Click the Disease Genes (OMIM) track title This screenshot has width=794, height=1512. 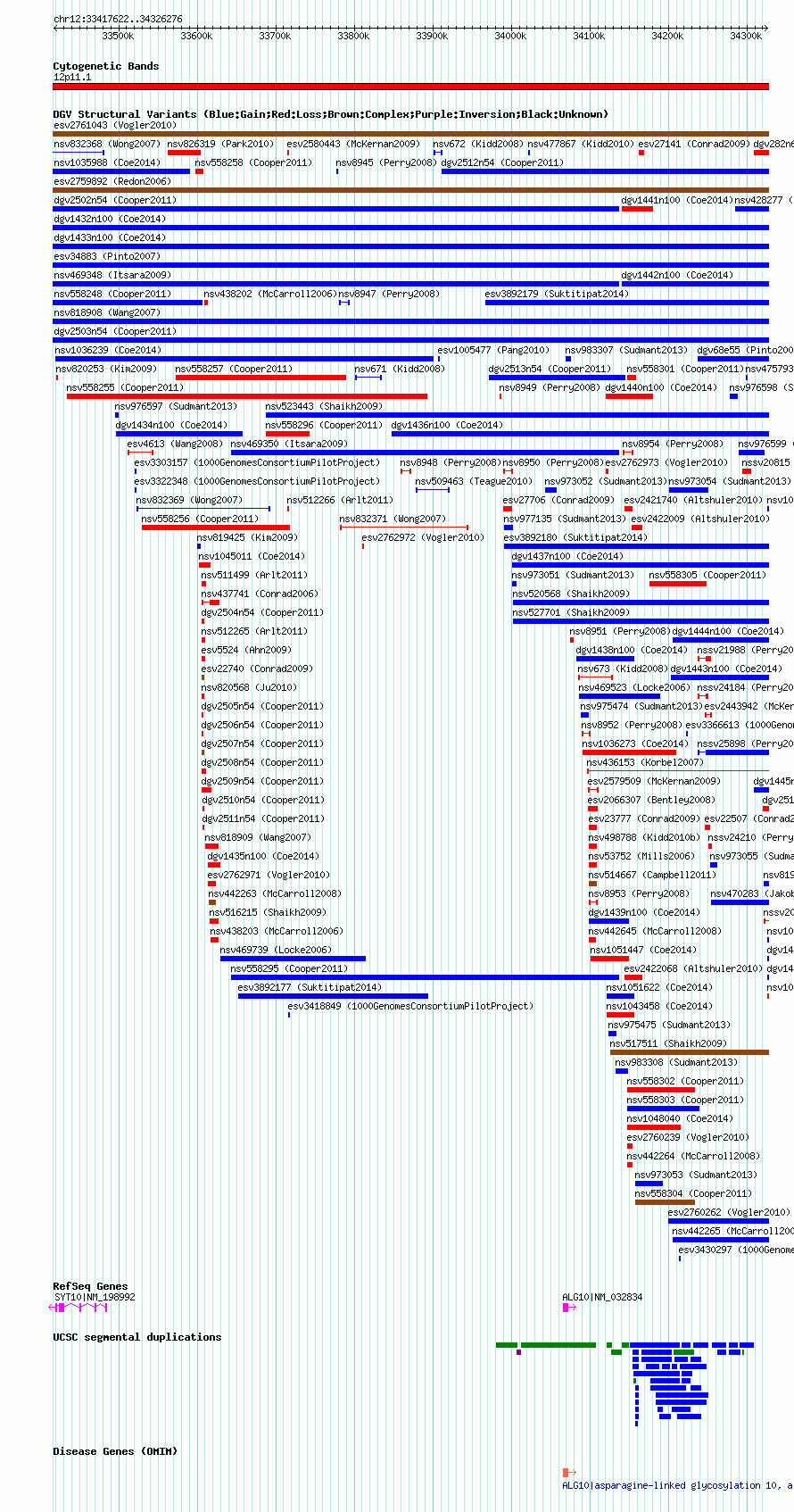pos(115,1451)
